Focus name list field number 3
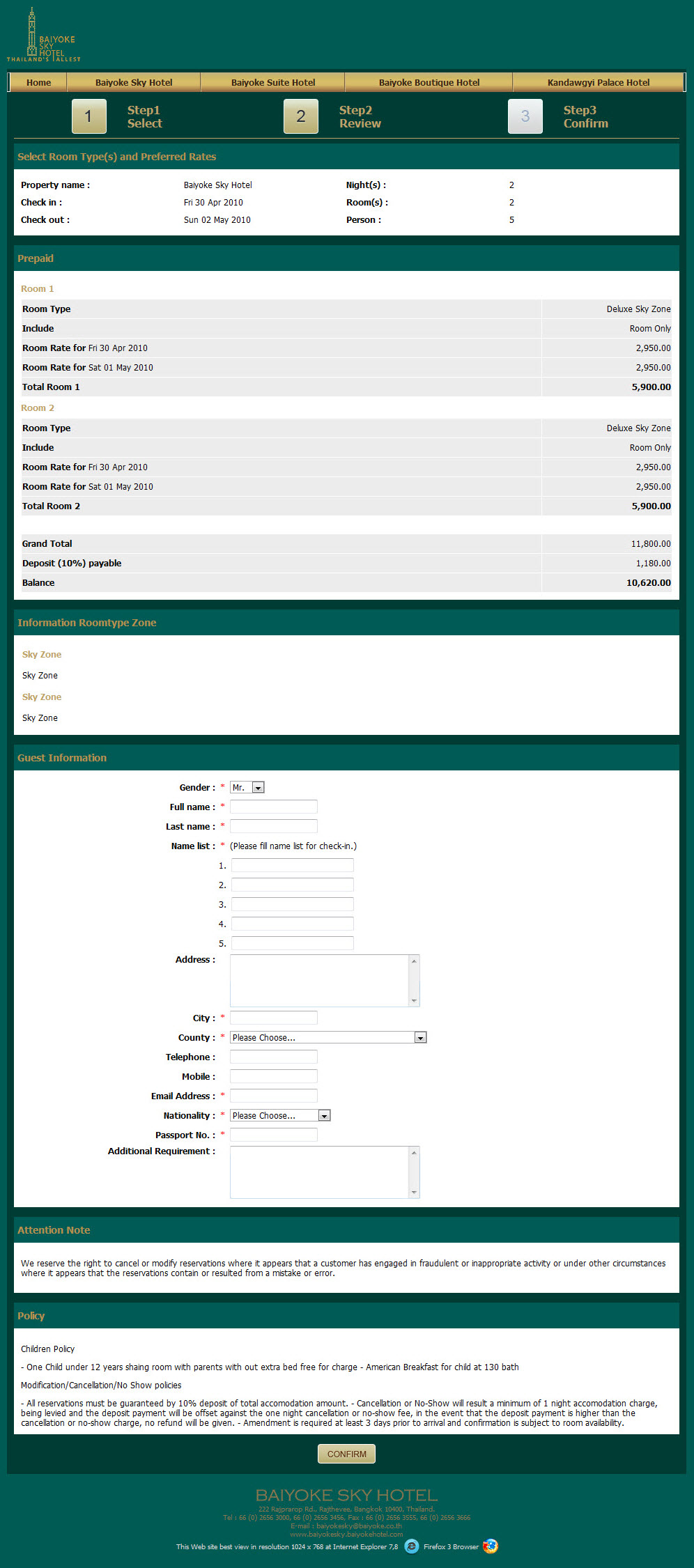This screenshot has height=1568, width=694. tap(293, 904)
